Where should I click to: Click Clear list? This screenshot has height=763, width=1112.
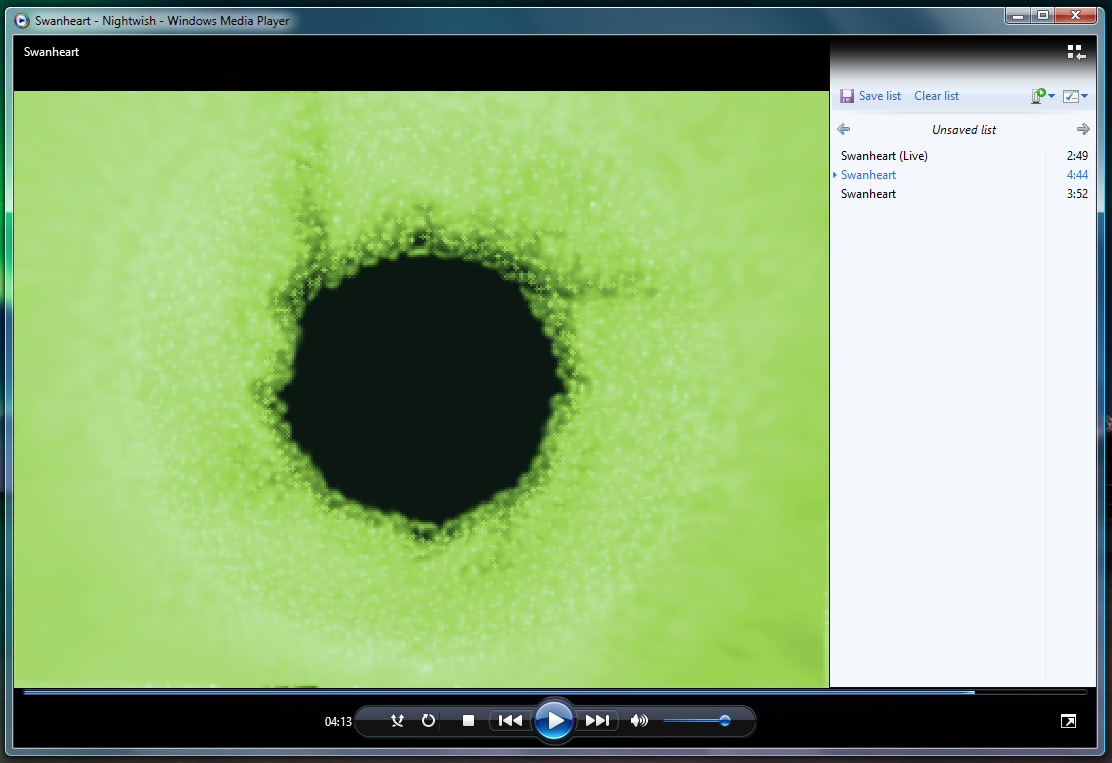pyautogui.click(x=936, y=96)
